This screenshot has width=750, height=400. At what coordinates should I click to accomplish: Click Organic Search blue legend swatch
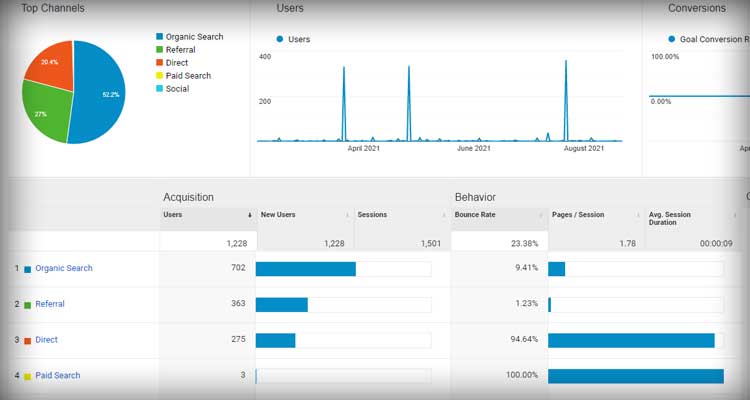[160, 36]
